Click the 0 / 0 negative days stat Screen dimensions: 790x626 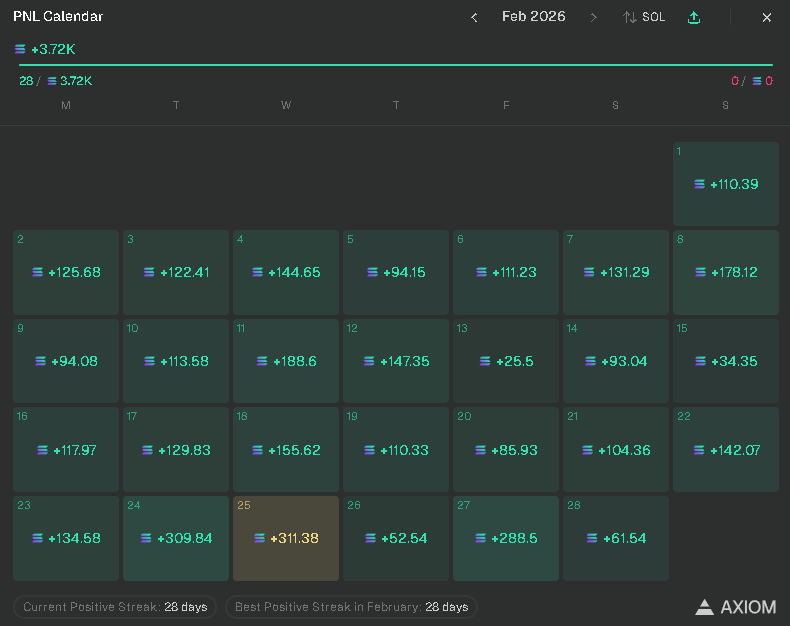[752, 81]
